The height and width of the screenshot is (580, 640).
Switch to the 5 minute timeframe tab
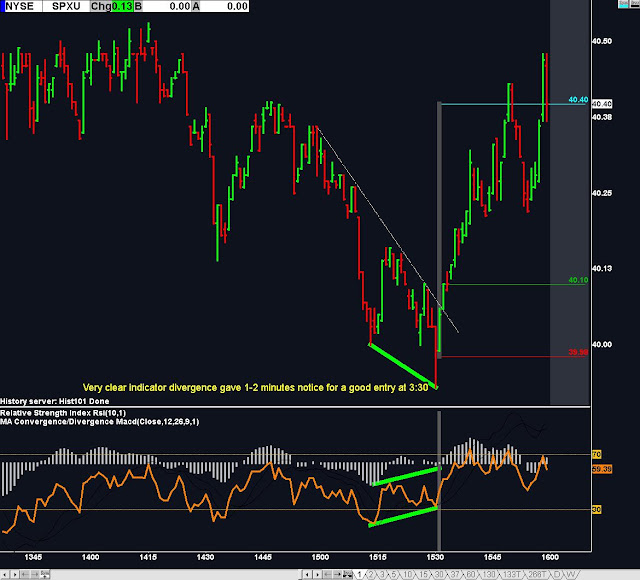(394, 574)
